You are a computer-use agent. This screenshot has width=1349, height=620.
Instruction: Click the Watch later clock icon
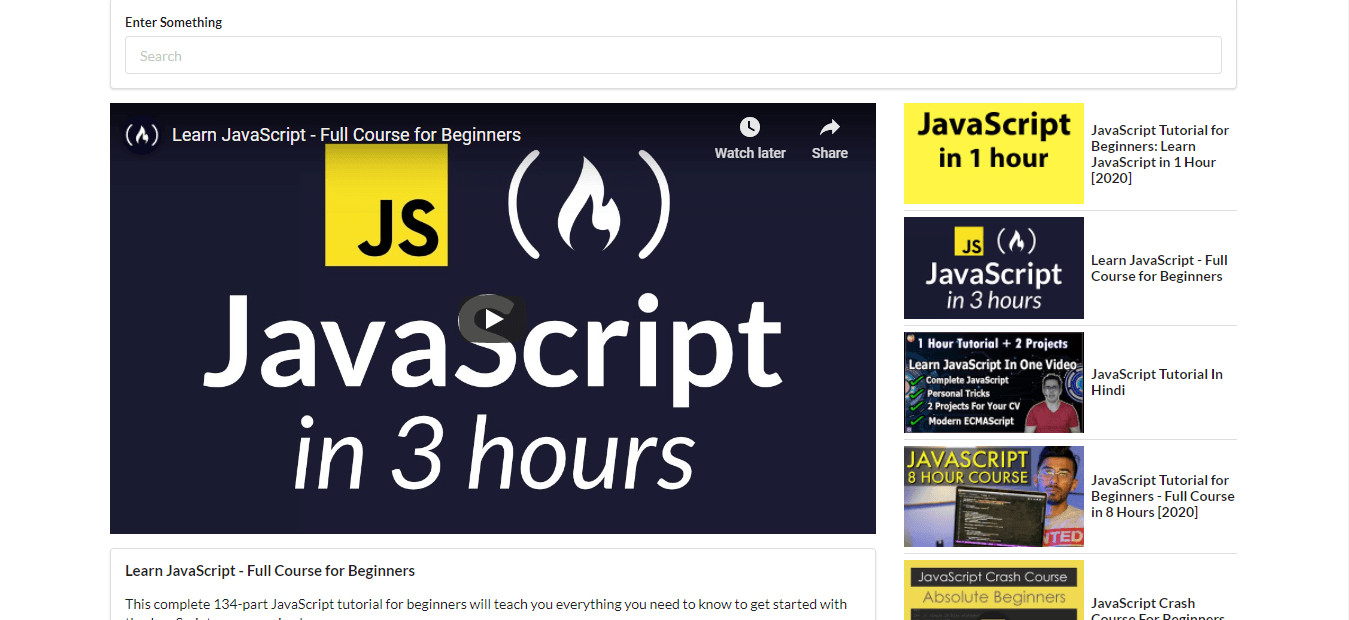pyautogui.click(x=750, y=127)
